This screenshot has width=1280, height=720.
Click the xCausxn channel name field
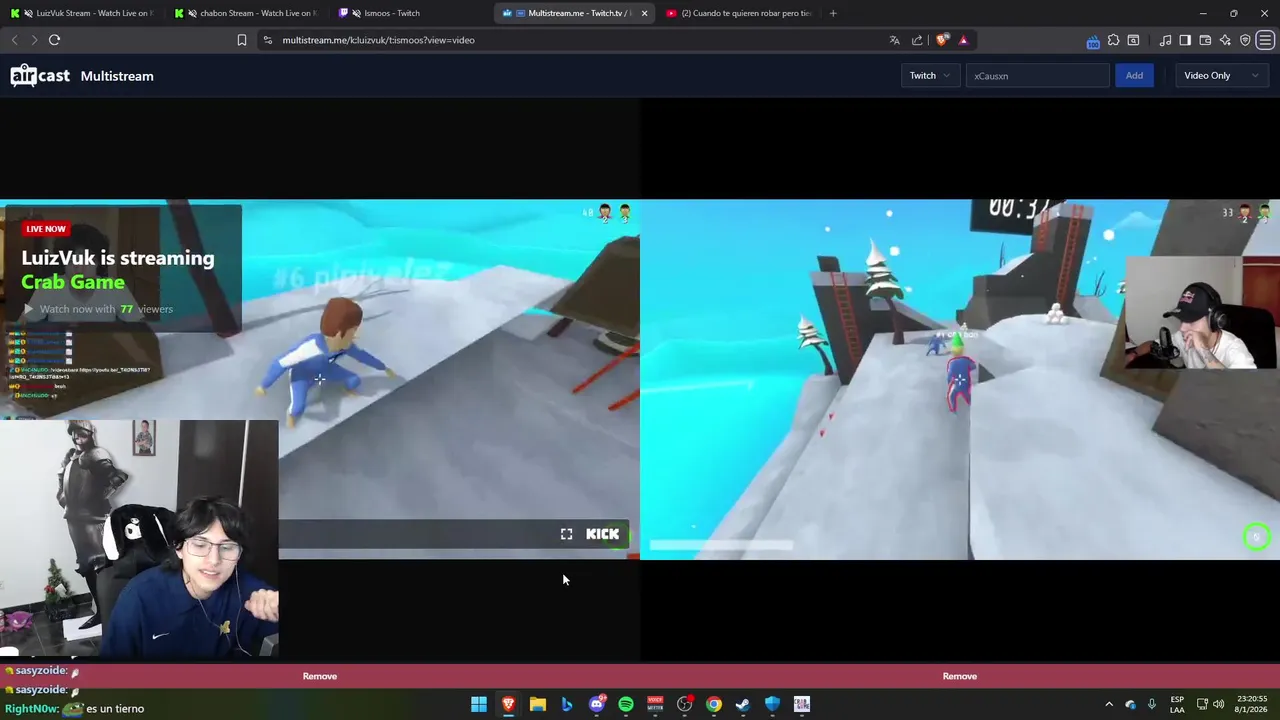[x=1037, y=76]
